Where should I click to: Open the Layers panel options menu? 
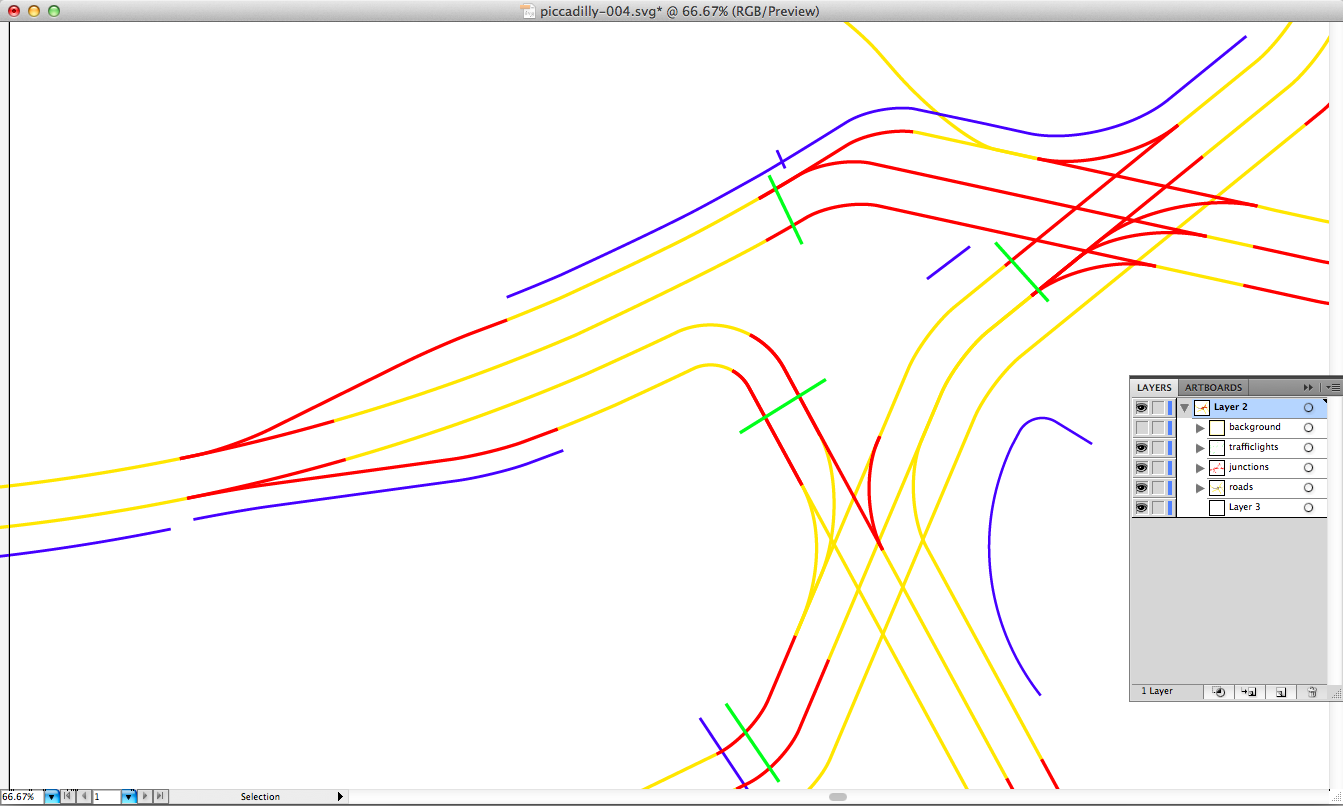(x=1332, y=387)
